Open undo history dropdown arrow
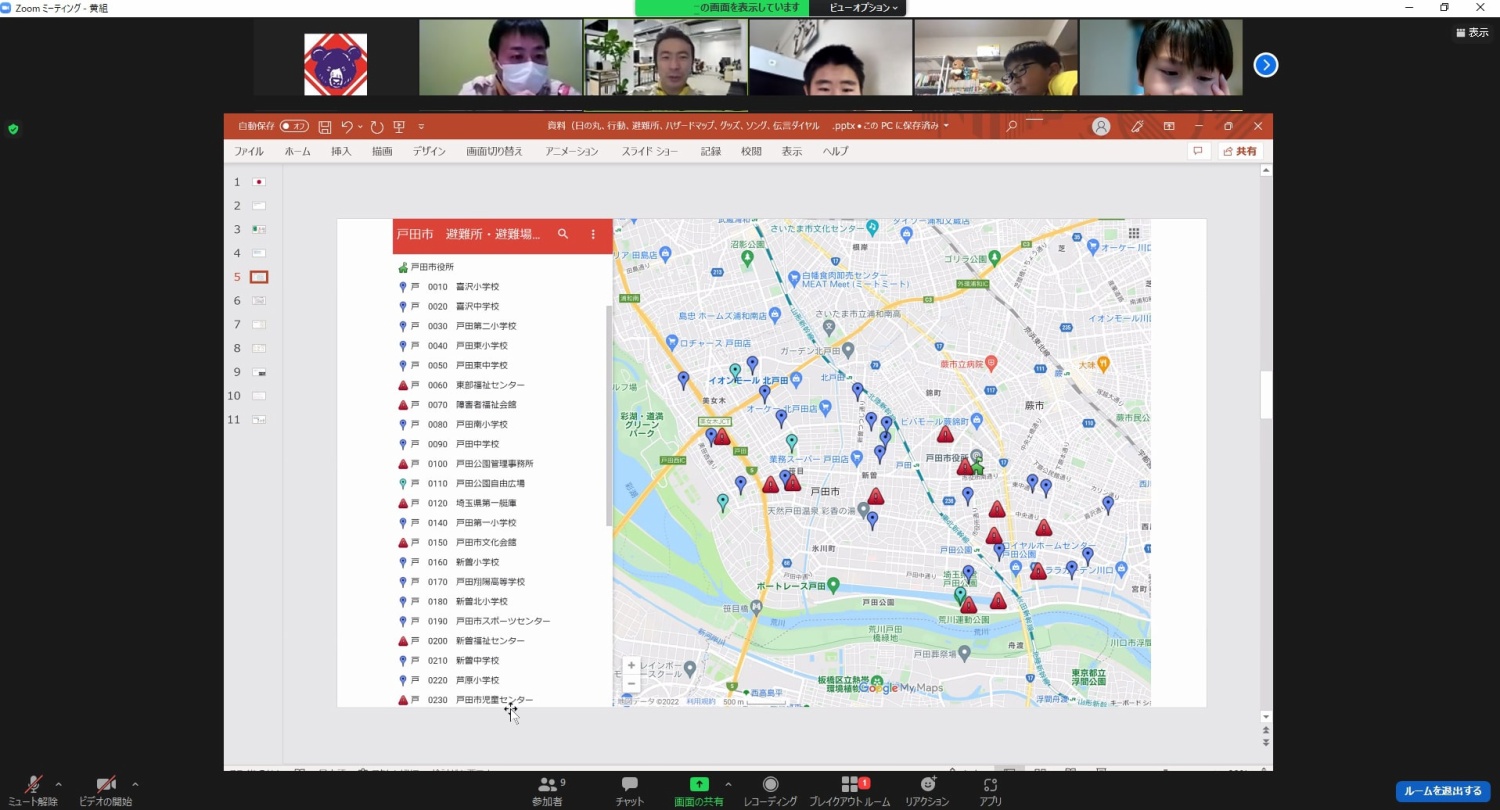Image resolution: width=1500 pixels, height=810 pixels. point(360,127)
